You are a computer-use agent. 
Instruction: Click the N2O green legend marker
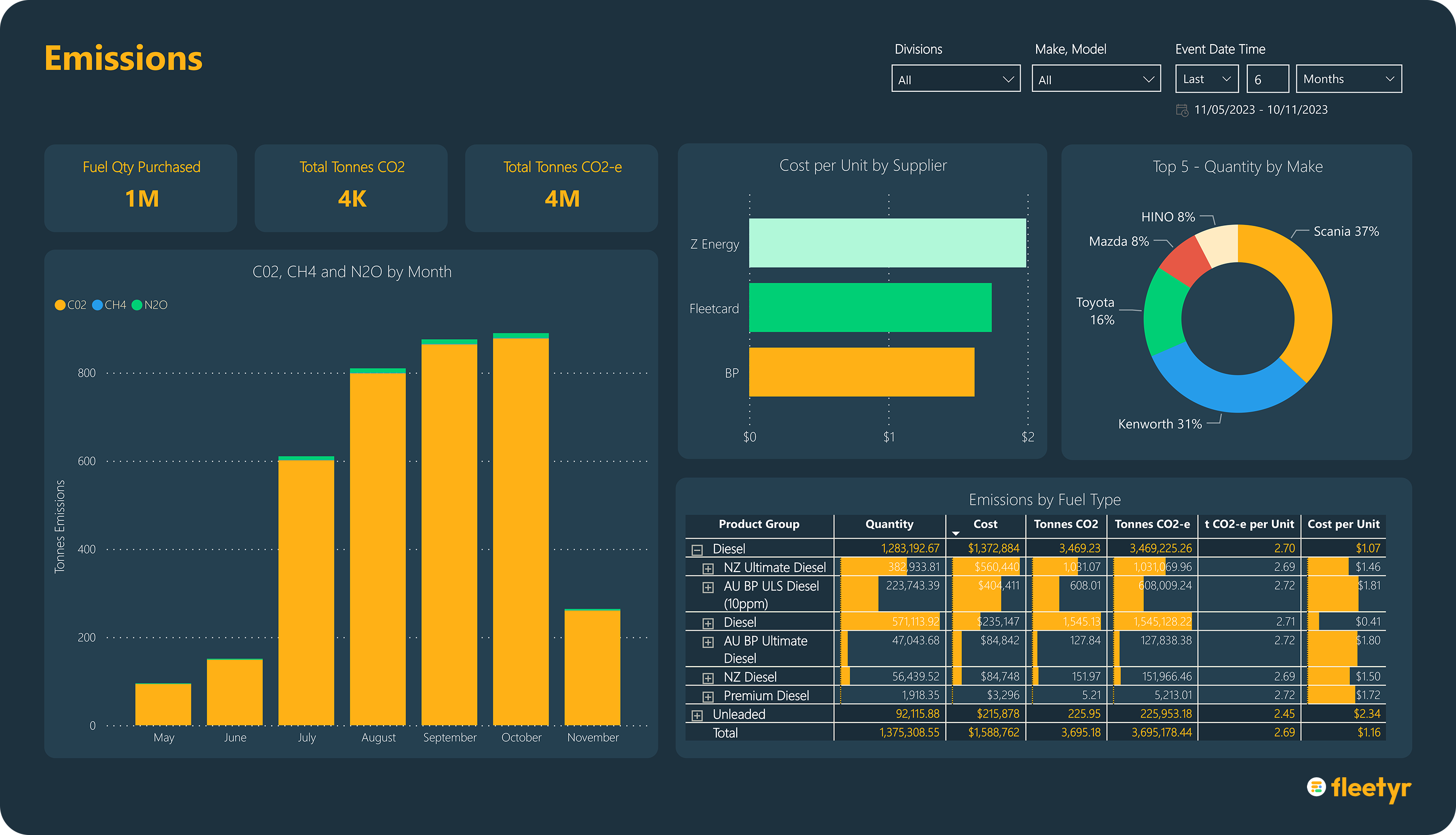(137, 305)
